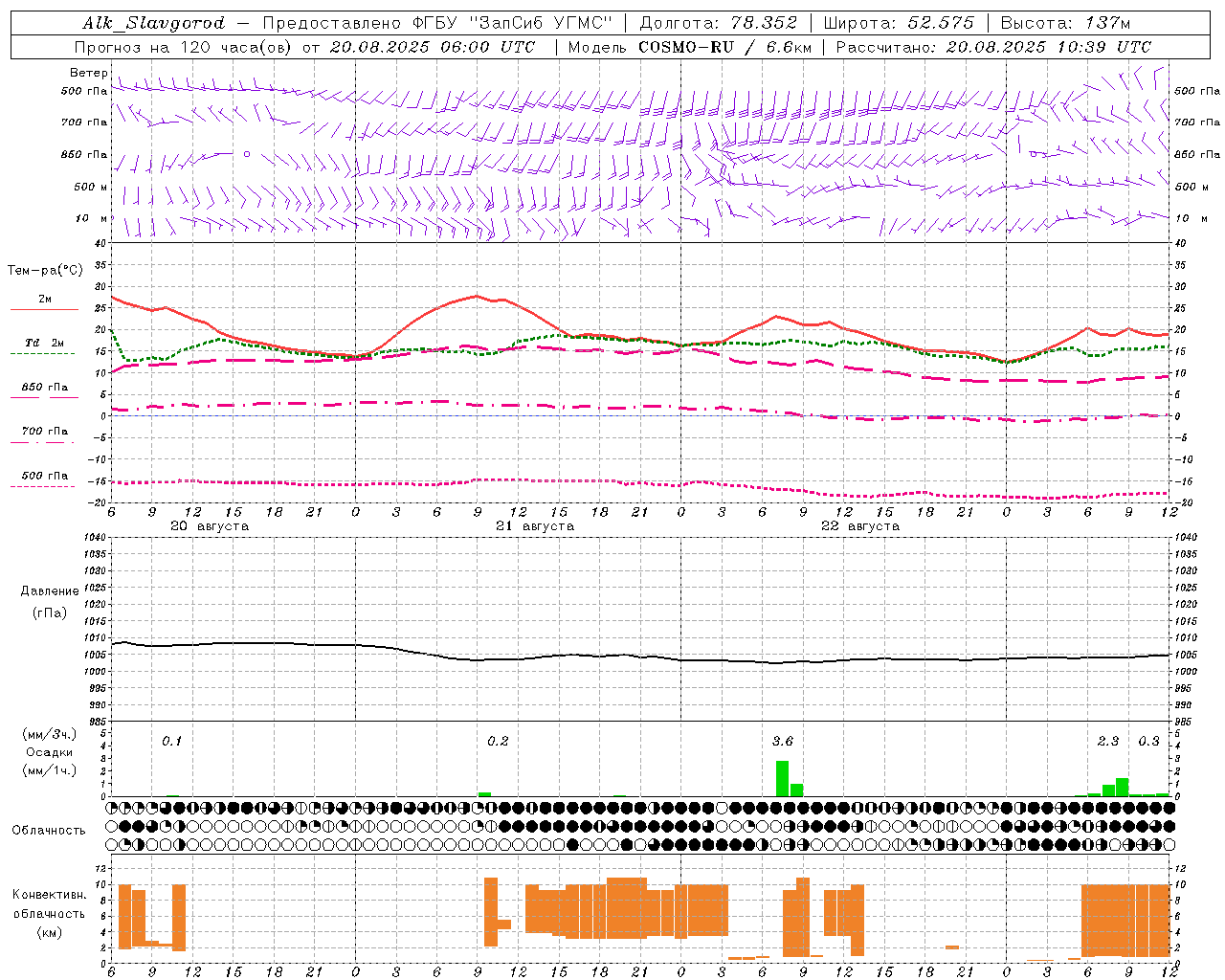Click the Td 2м legend entry
This screenshot has height=980, width=1225.
(44, 343)
